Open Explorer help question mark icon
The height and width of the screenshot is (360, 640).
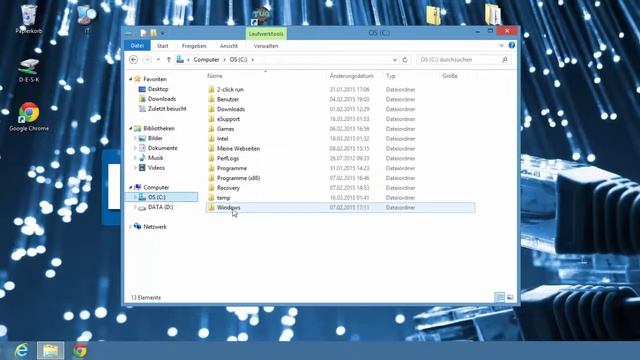click(512, 45)
